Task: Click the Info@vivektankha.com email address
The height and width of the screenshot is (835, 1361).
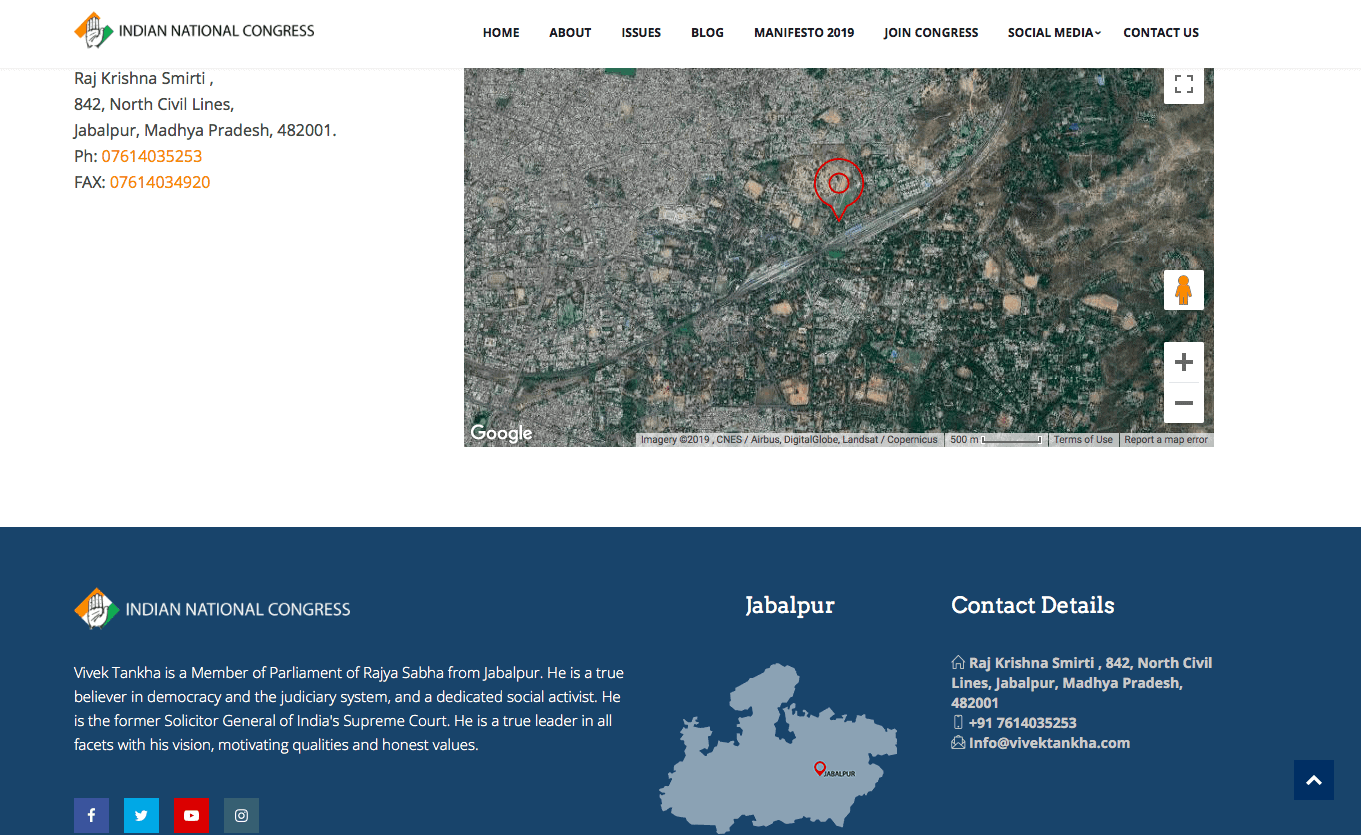Action: click(1049, 743)
